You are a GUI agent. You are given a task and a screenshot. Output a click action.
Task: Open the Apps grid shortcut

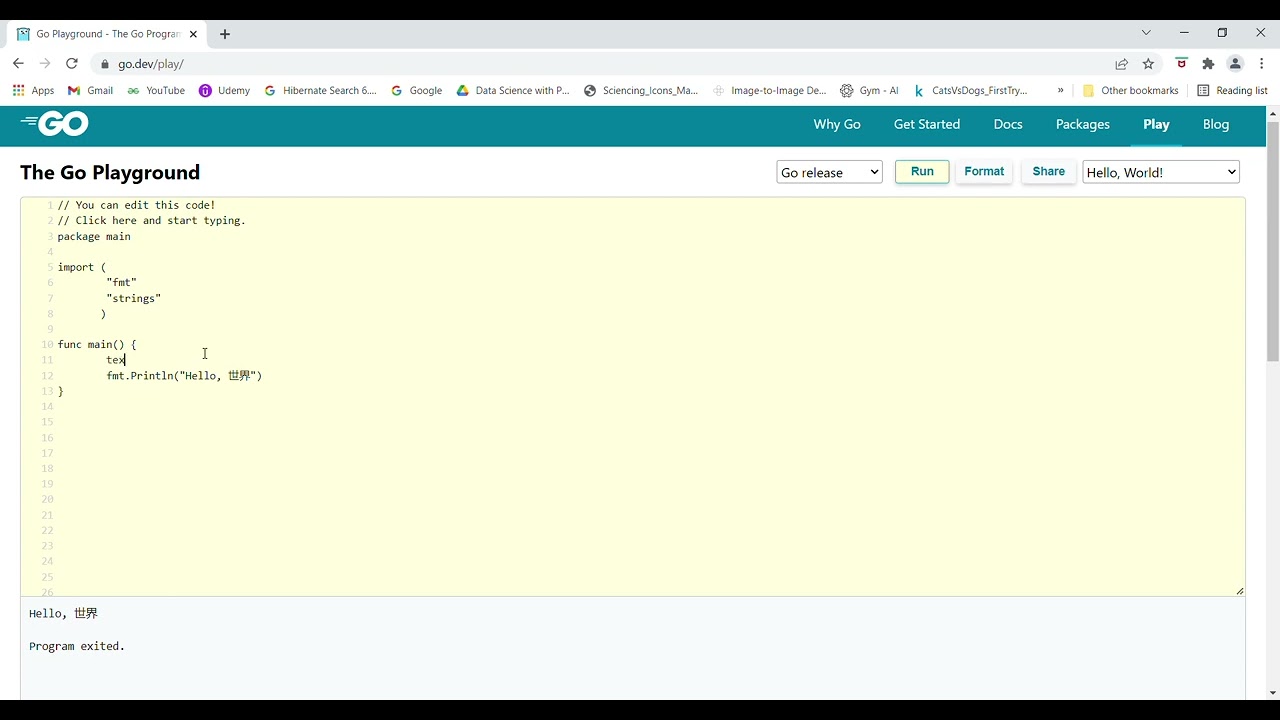(33, 90)
